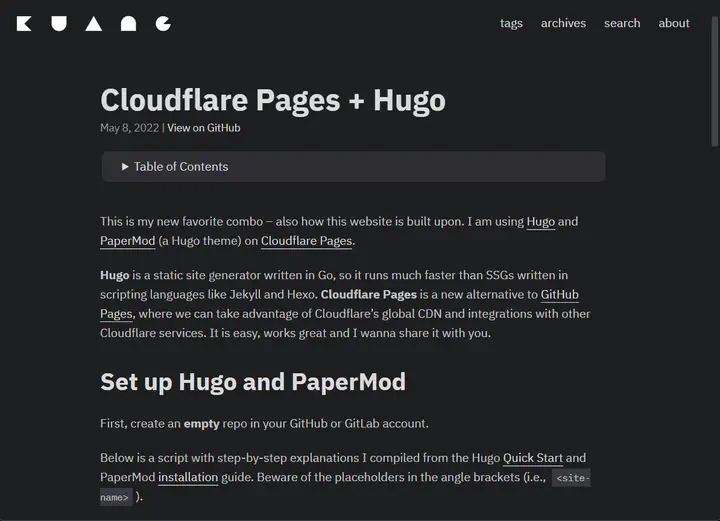Follow the Hugo link in first paragraph

tap(540, 222)
